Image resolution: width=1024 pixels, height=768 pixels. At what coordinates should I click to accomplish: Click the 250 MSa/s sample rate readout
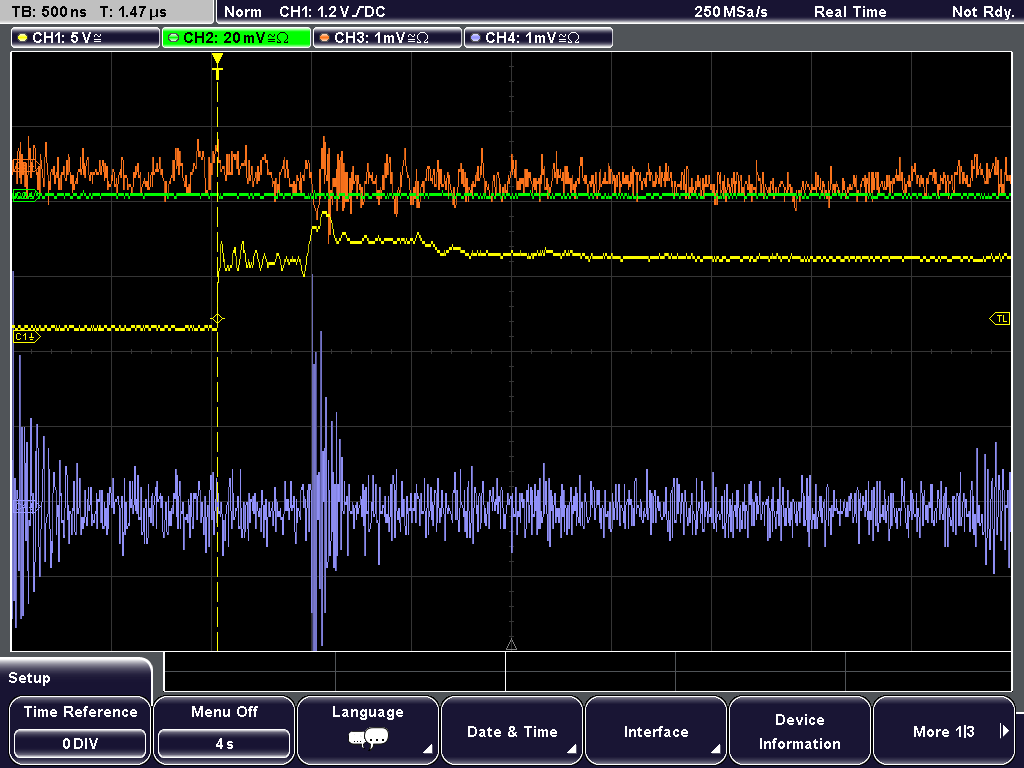(731, 12)
